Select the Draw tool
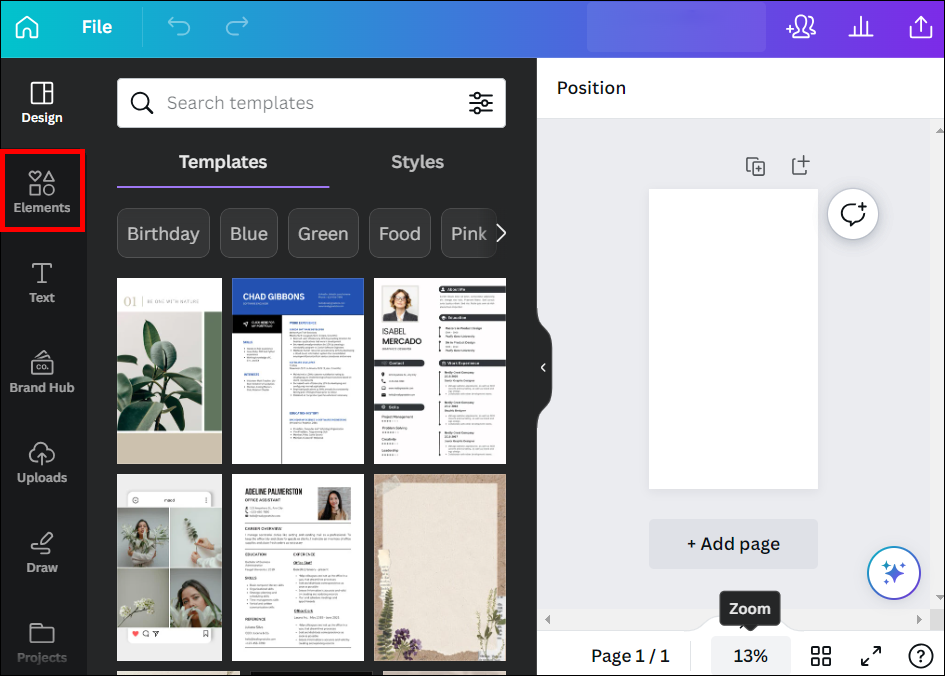Viewport: 945px width, 676px height. pos(41,551)
